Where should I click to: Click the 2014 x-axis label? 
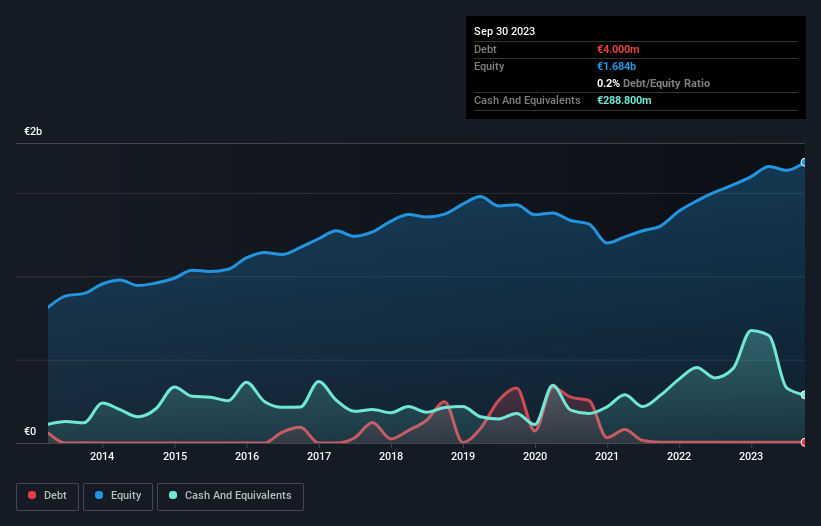102,457
